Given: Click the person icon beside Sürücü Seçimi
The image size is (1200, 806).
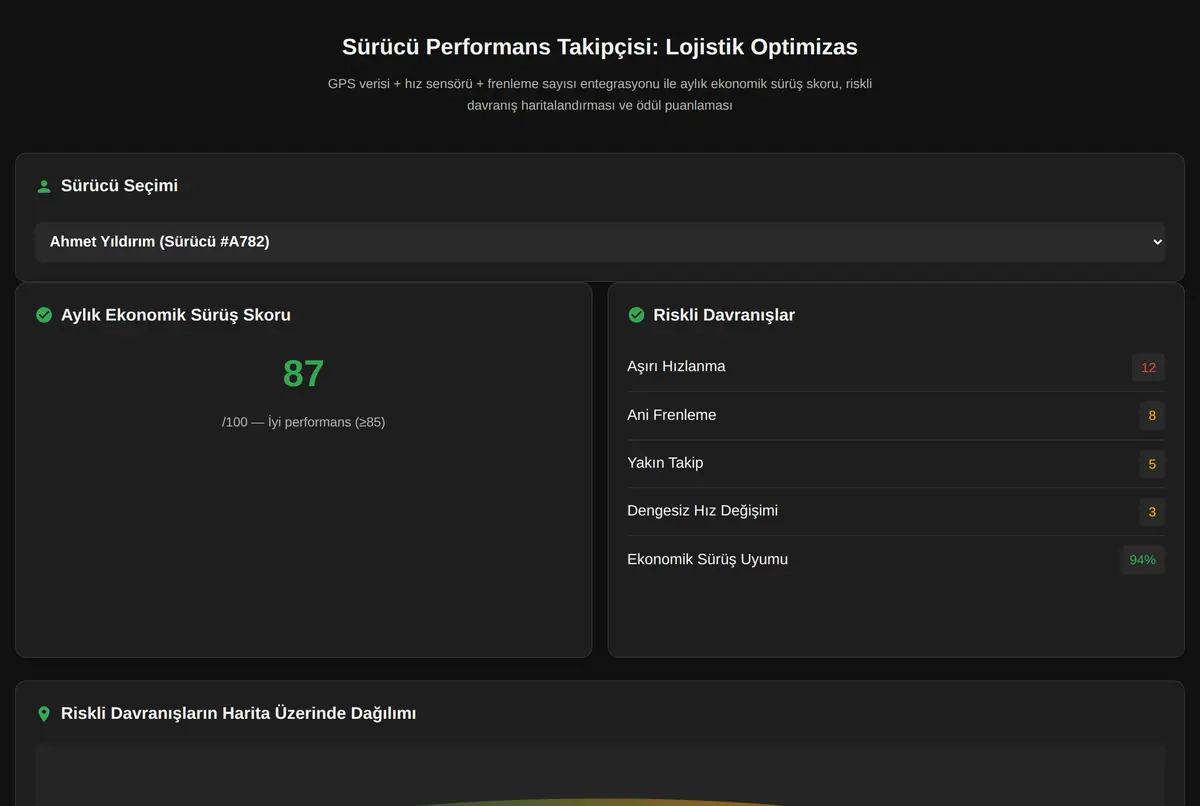Looking at the screenshot, I should point(44,186).
